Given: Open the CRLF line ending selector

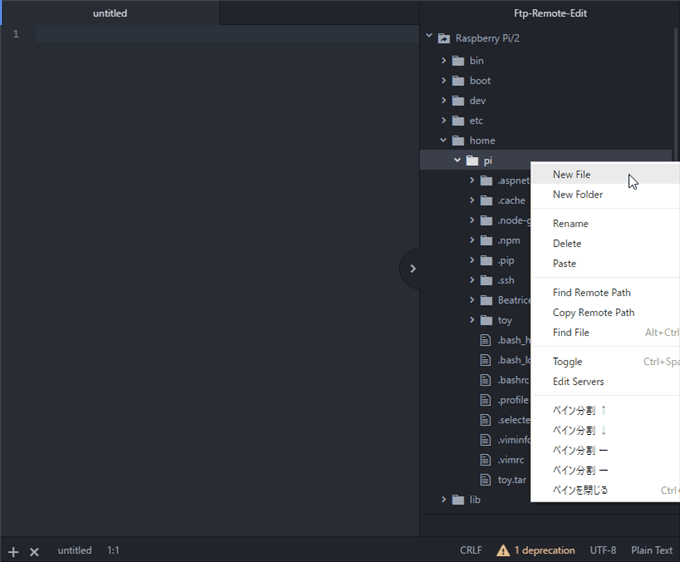Looking at the screenshot, I should point(471,550).
